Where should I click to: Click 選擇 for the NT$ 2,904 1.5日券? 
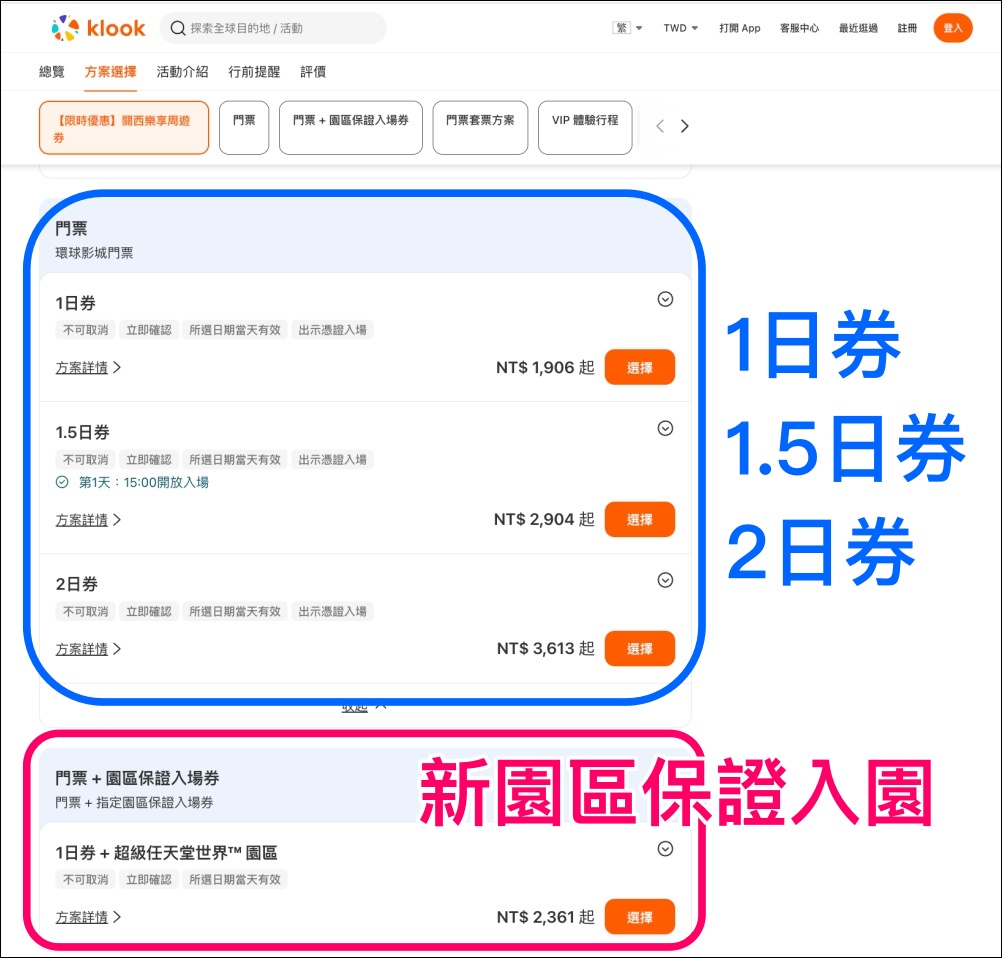coord(640,520)
